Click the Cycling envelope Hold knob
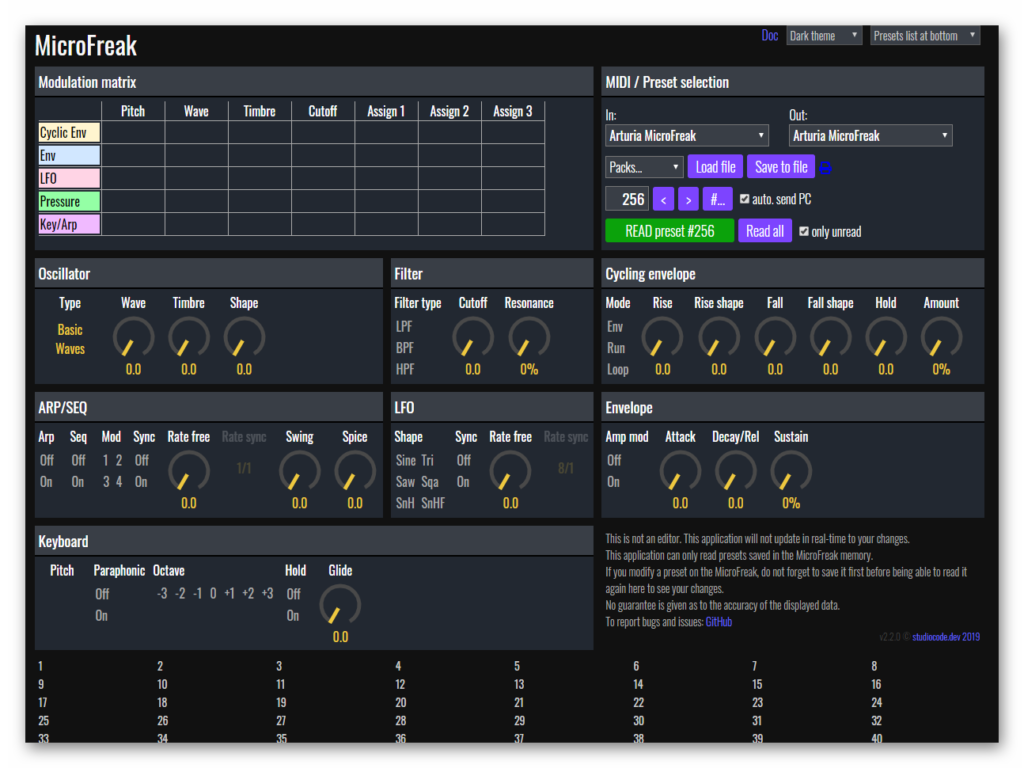1024x768 pixels. click(x=886, y=338)
